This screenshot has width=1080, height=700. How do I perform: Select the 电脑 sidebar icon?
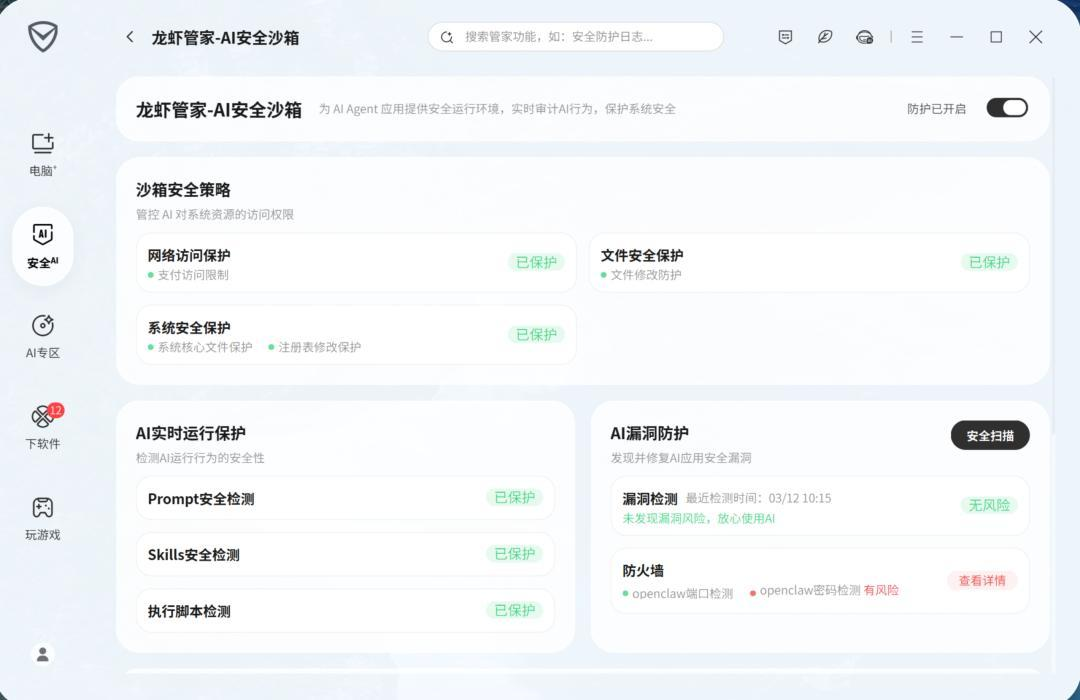click(42, 150)
